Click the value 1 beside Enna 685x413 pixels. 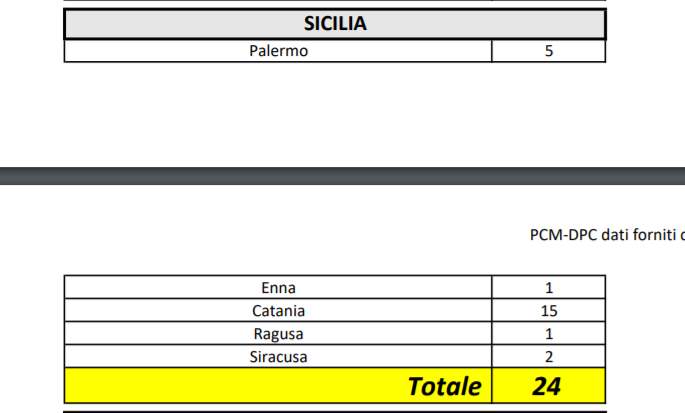(548, 288)
